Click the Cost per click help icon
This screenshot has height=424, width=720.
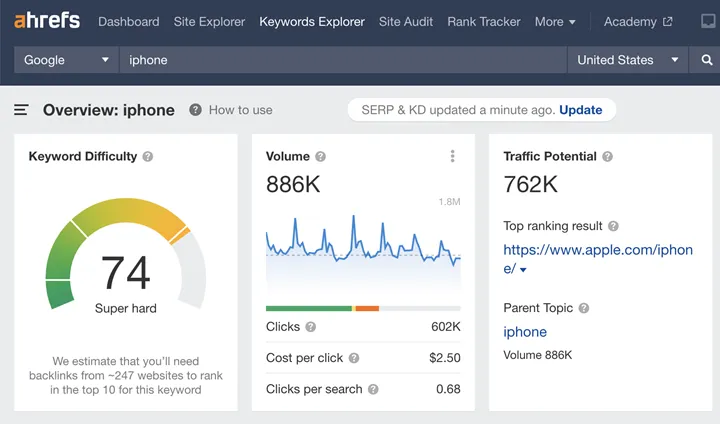354,358
